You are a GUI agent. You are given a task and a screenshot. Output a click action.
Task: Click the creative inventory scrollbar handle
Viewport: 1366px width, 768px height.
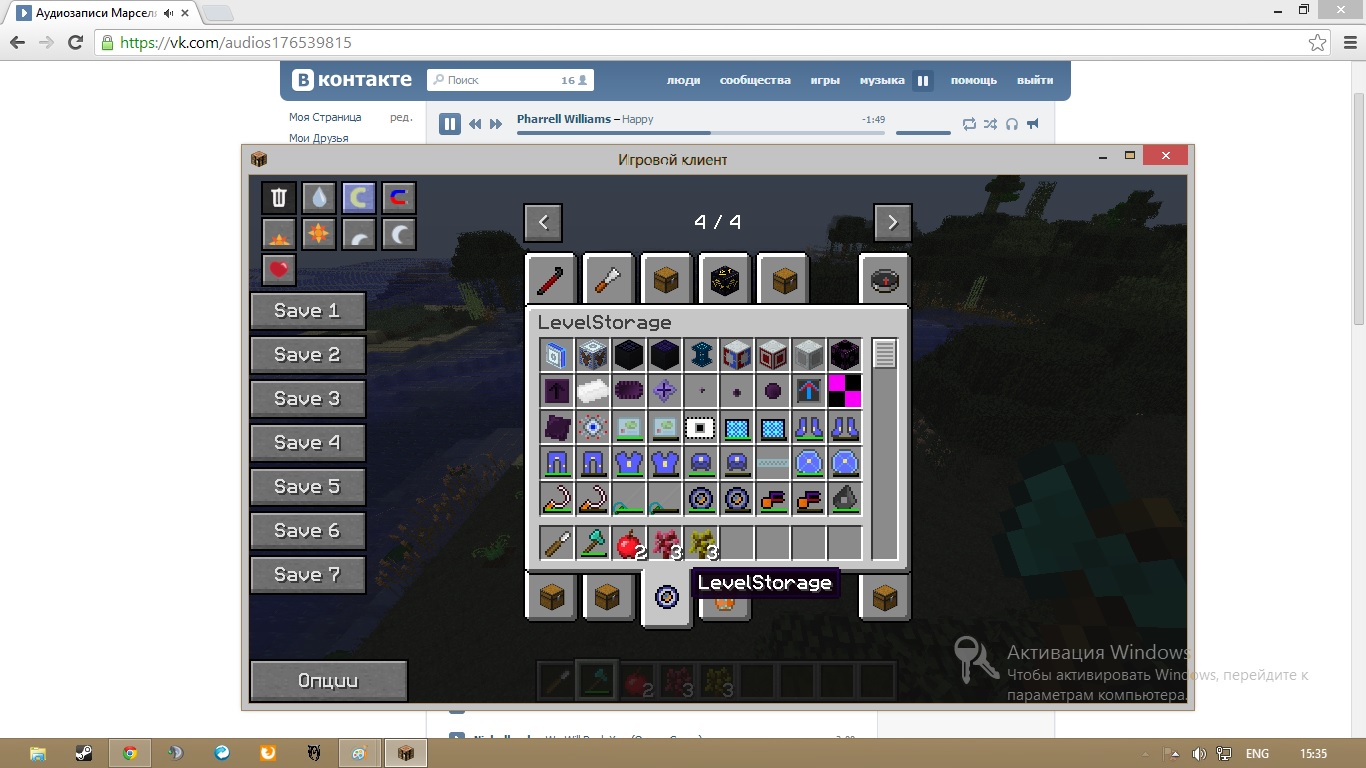pos(885,354)
